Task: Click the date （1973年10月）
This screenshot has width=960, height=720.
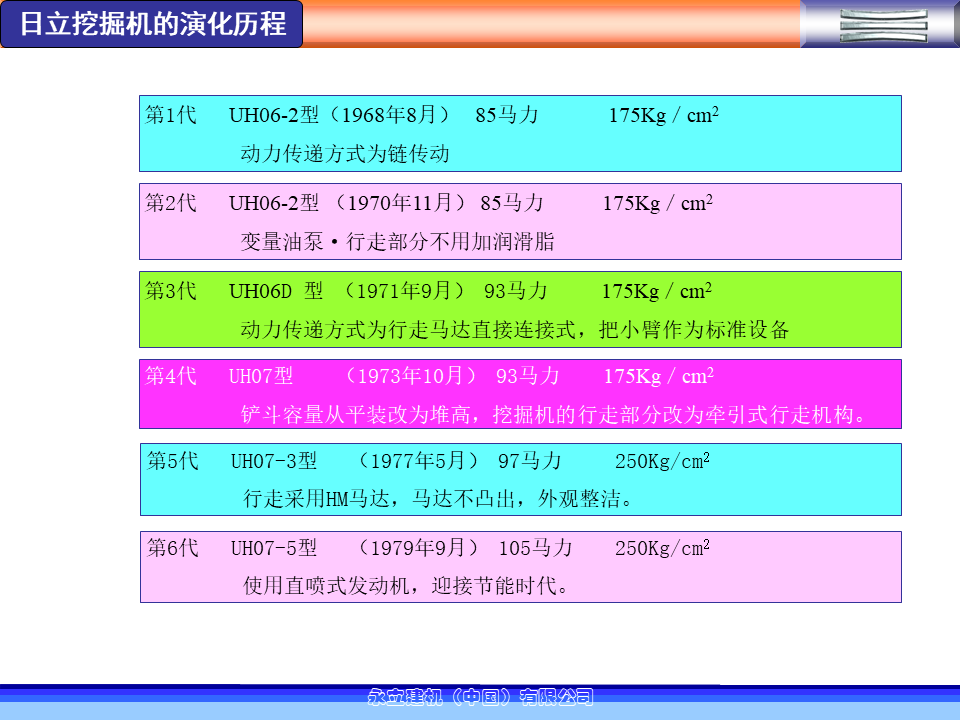Action: coord(410,376)
